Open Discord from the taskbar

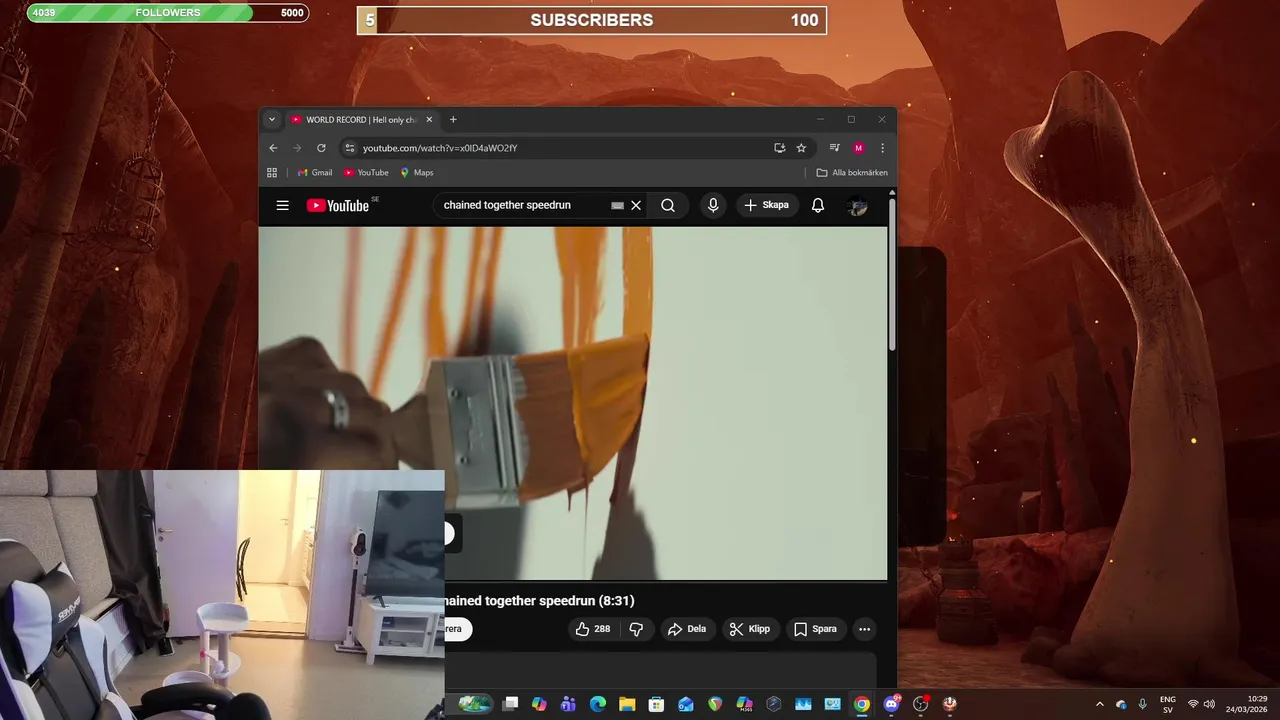click(891, 704)
